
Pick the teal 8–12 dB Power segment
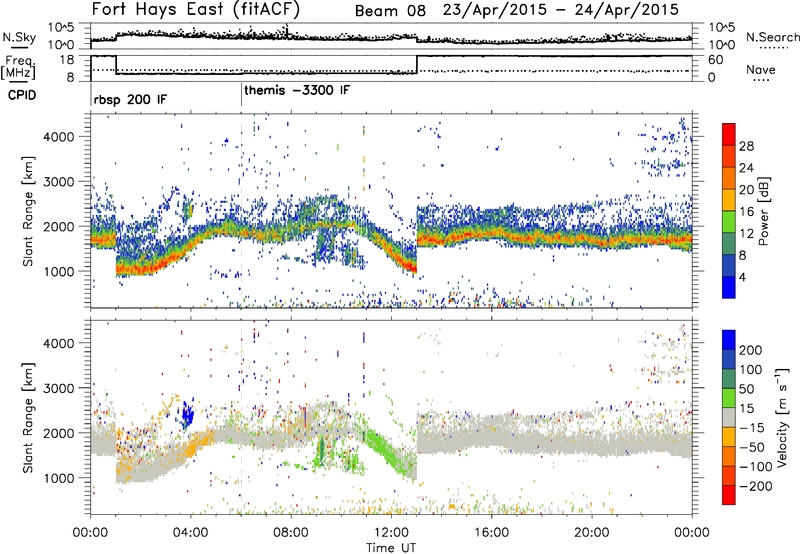[x=729, y=243]
